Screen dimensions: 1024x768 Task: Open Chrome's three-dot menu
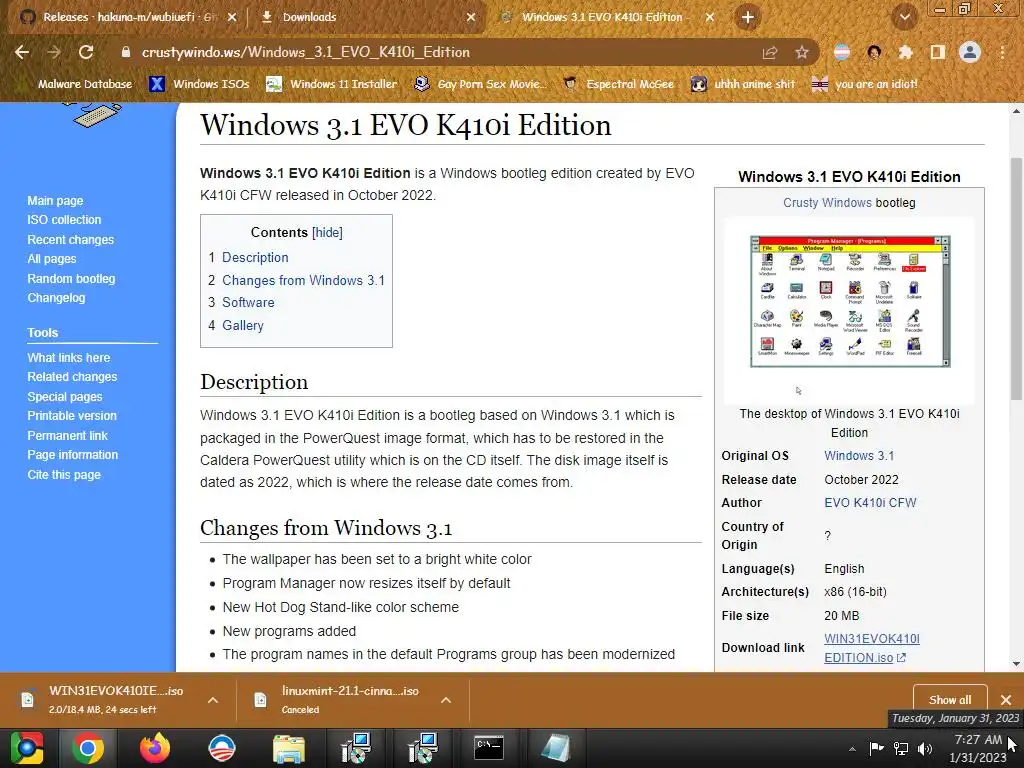click(x=1002, y=52)
